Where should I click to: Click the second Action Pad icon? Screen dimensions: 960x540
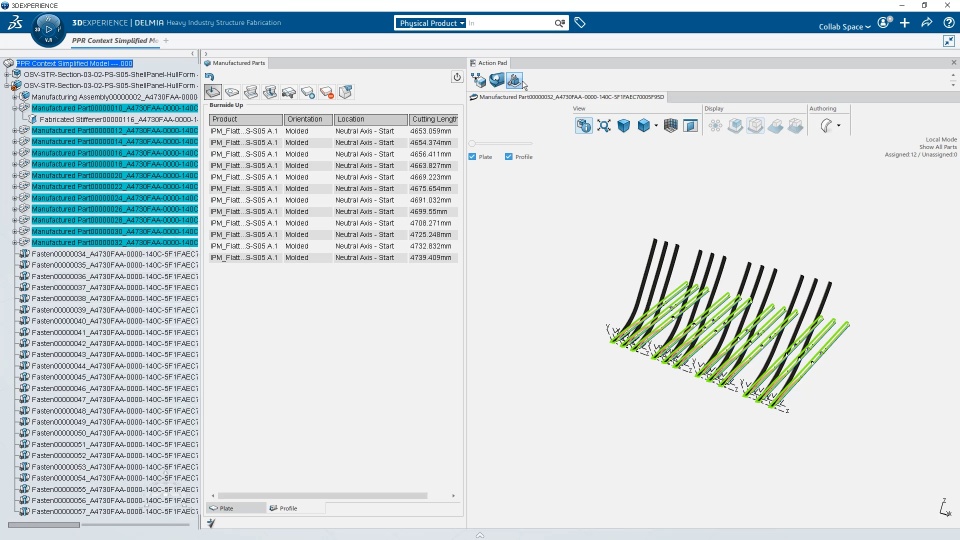497,80
